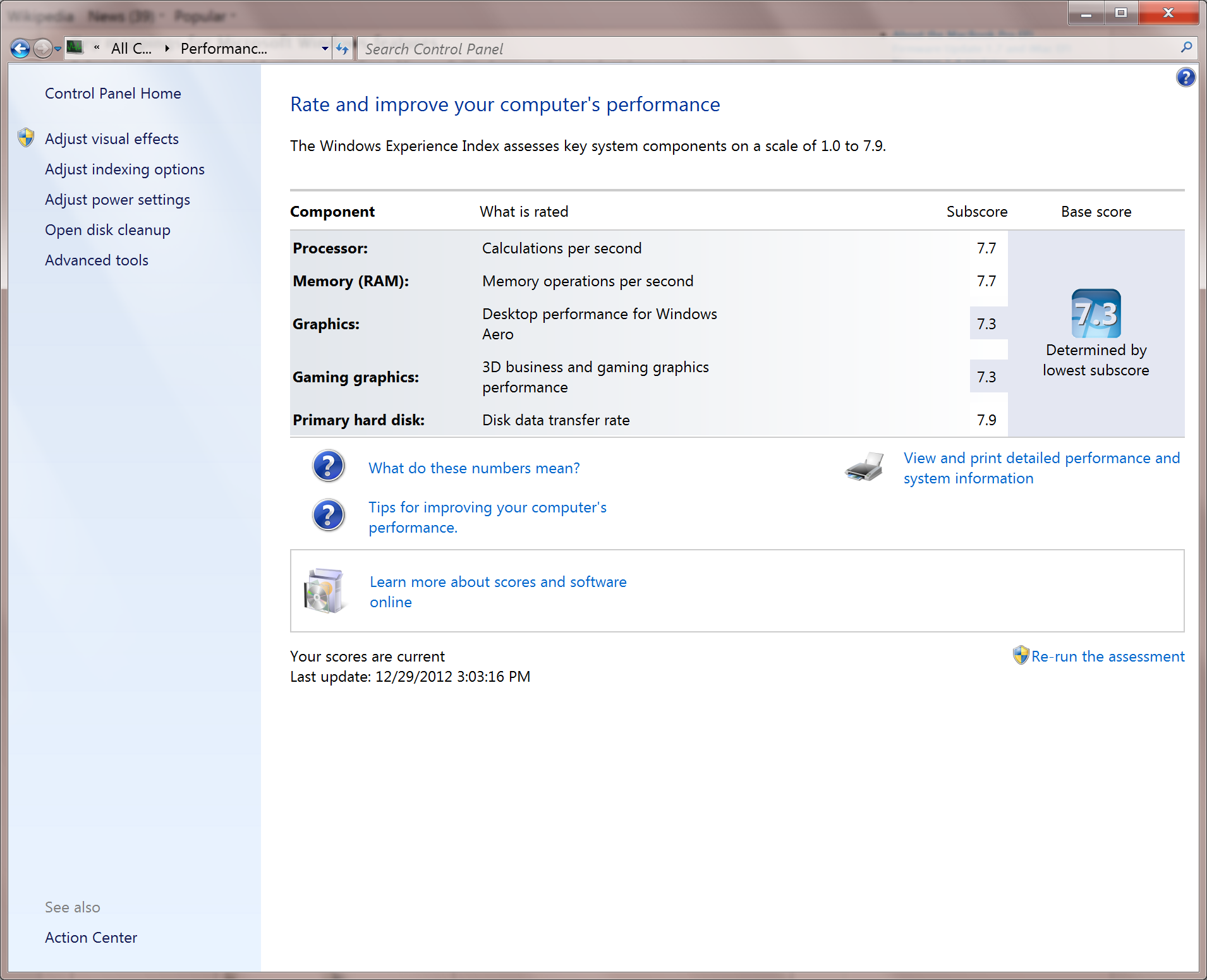
Task: Open 'What do these numbers mean?' link
Action: pyautogui.click(x=475, y=468)
